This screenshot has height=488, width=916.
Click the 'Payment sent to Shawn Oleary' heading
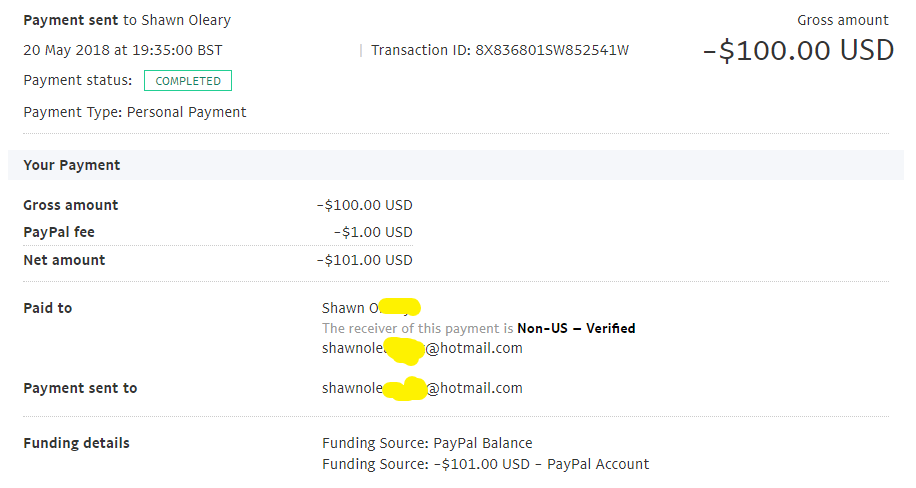(x=127, y=20)
